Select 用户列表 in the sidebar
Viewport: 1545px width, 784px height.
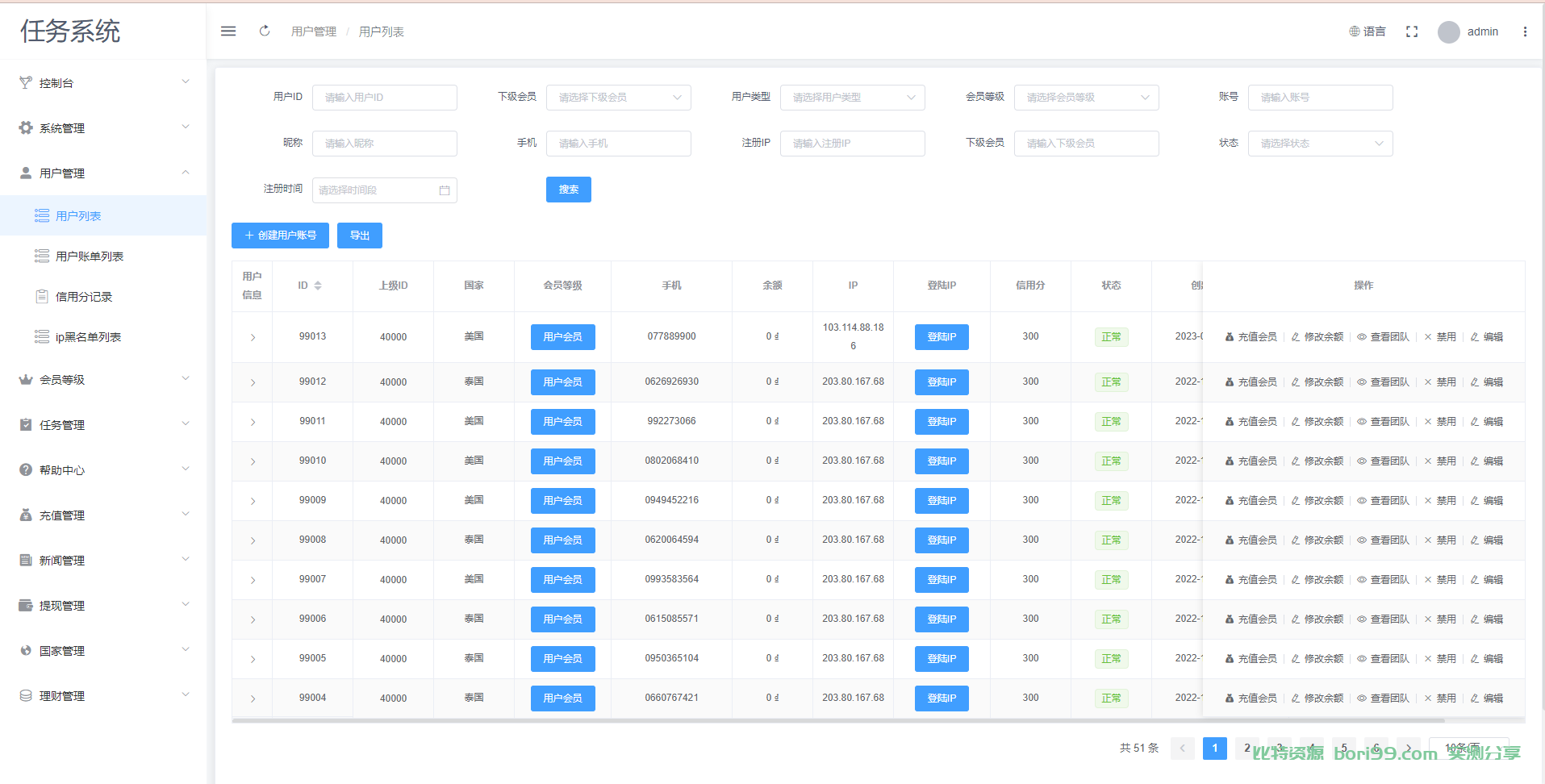(x=103, y=216)
